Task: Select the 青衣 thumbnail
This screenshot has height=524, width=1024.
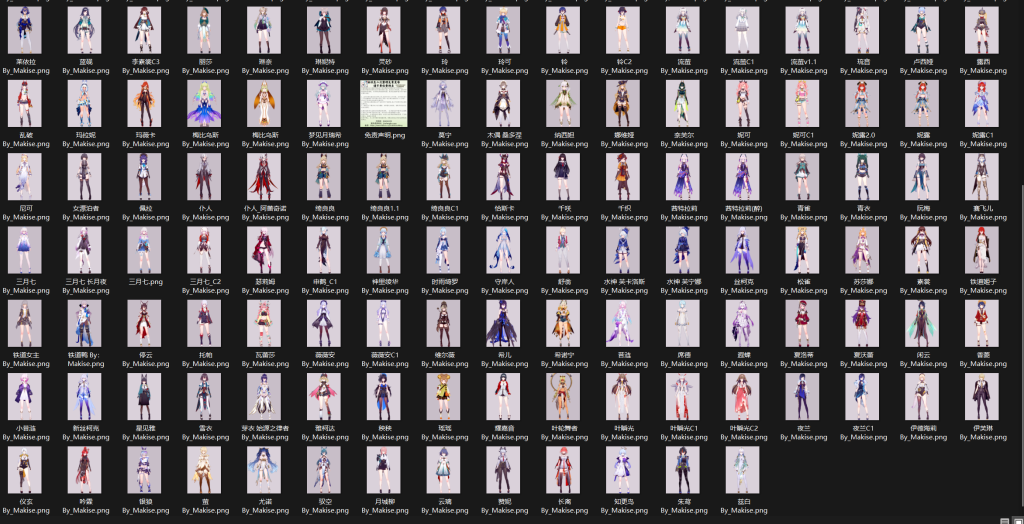Action: [862, 176]
